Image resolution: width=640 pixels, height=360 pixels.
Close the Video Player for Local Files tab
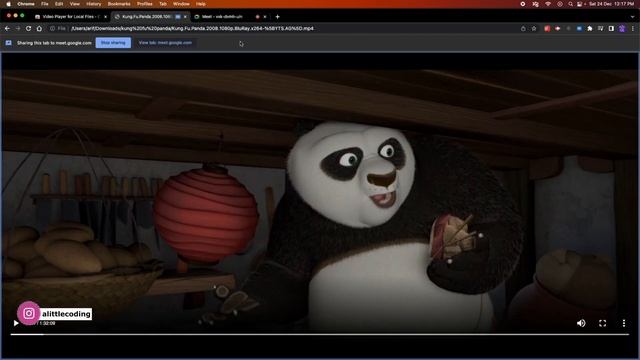point(105,17)
